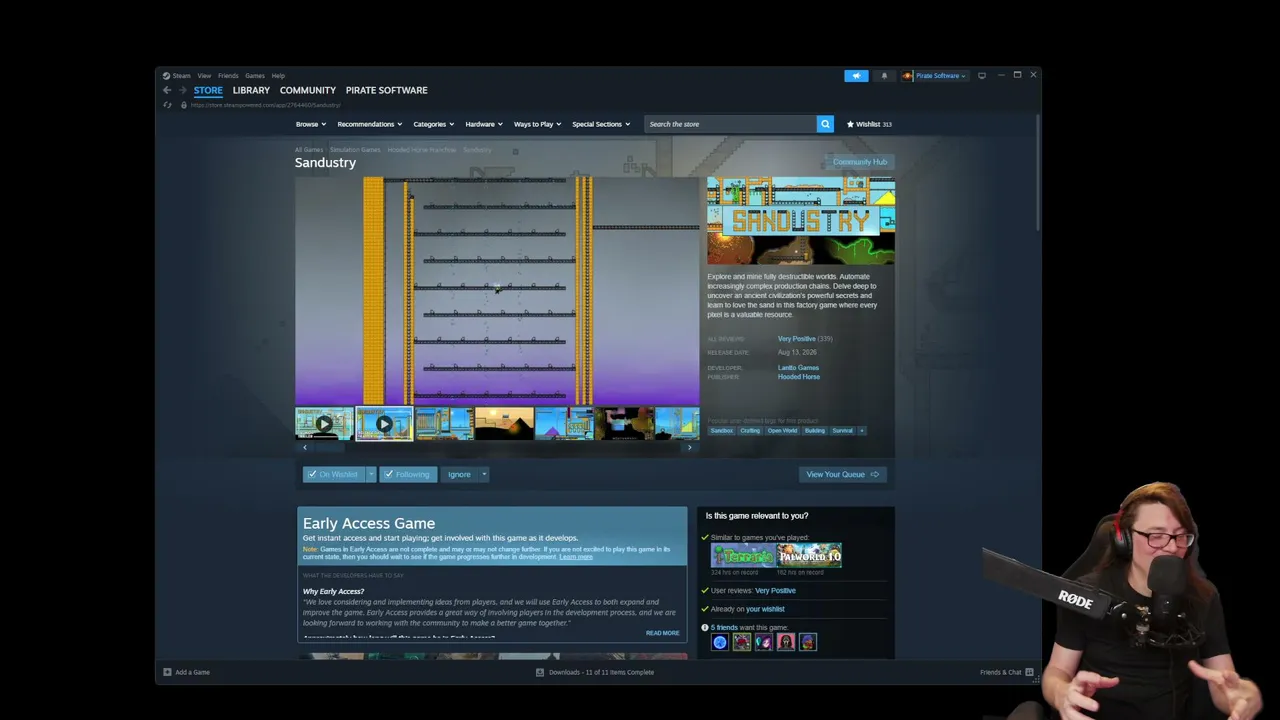
Task: Open the Friends & Chat icon
Action: (1029, 672)
